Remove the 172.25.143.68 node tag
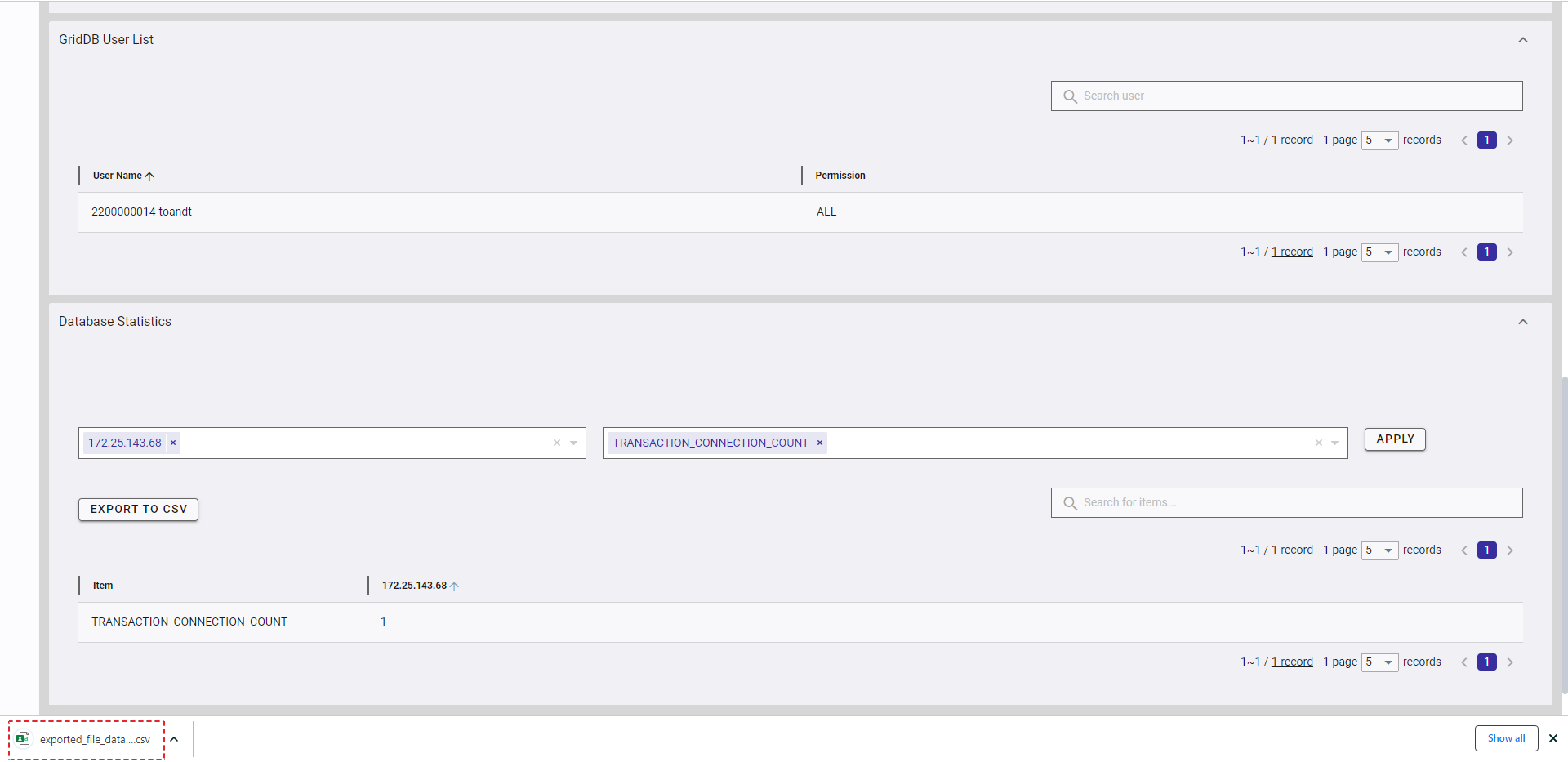 click(173, 443)
